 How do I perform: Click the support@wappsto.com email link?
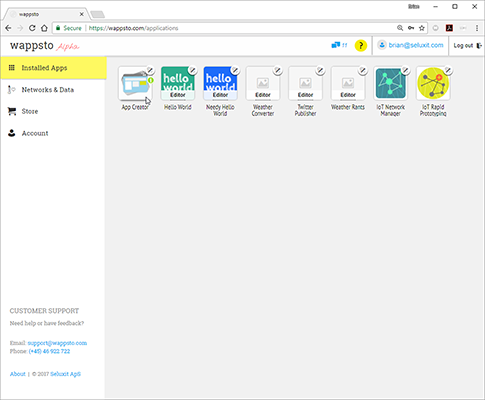point(57,343)
